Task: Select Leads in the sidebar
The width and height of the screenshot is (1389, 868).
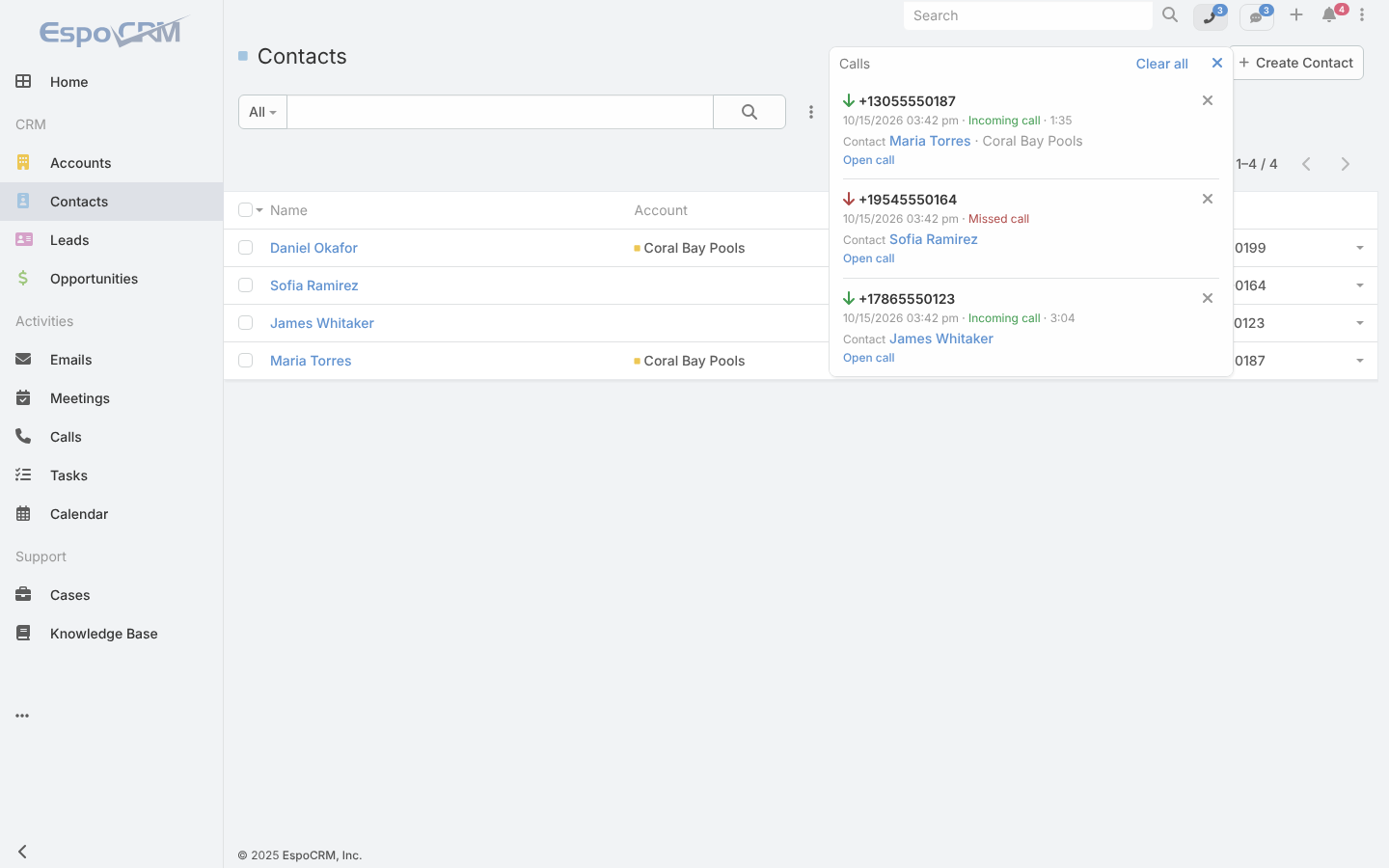Action: click(x=111, y=240)
